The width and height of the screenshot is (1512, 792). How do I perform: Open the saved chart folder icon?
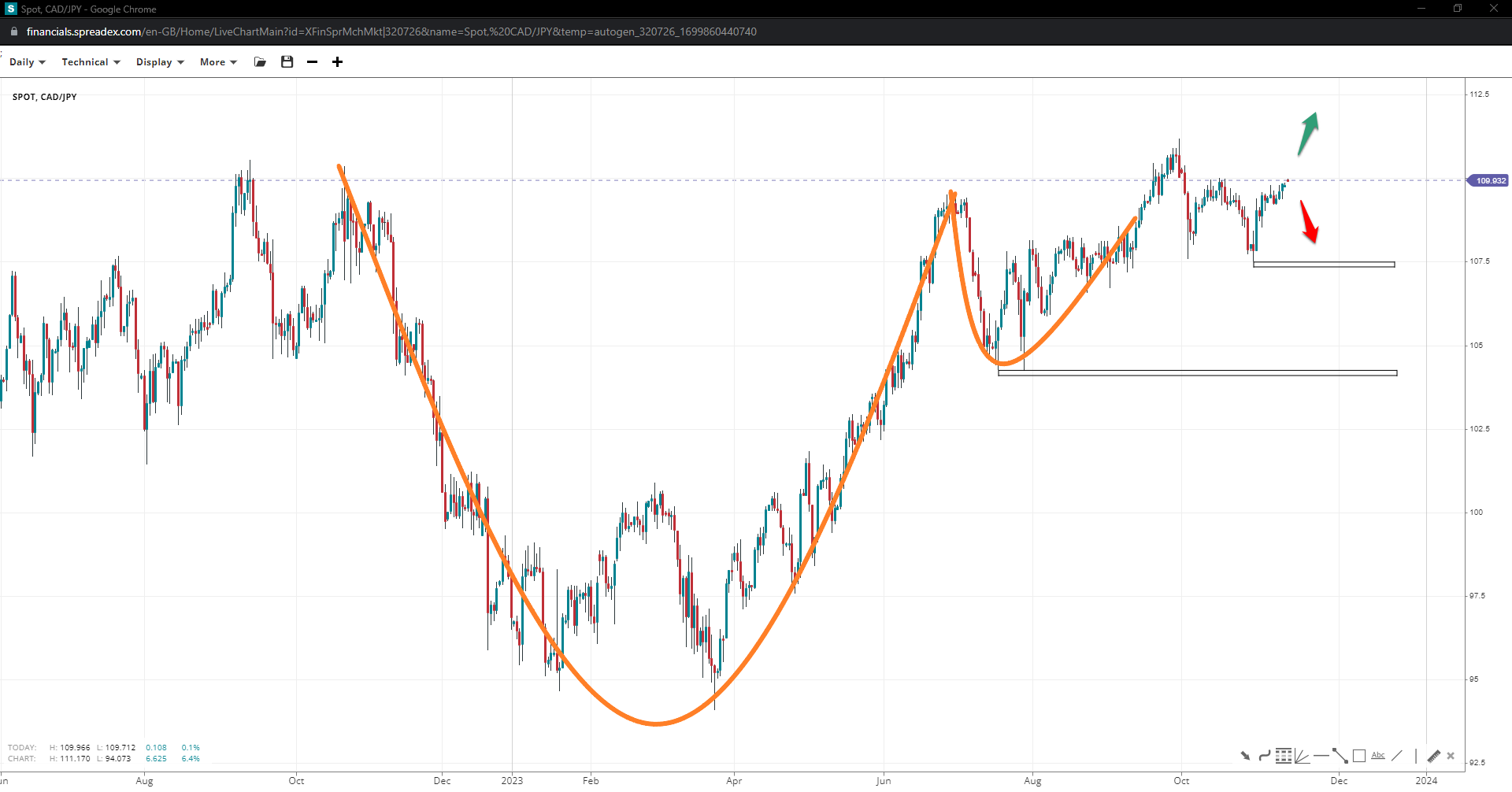pyautogui.click(x=260, y=62)
